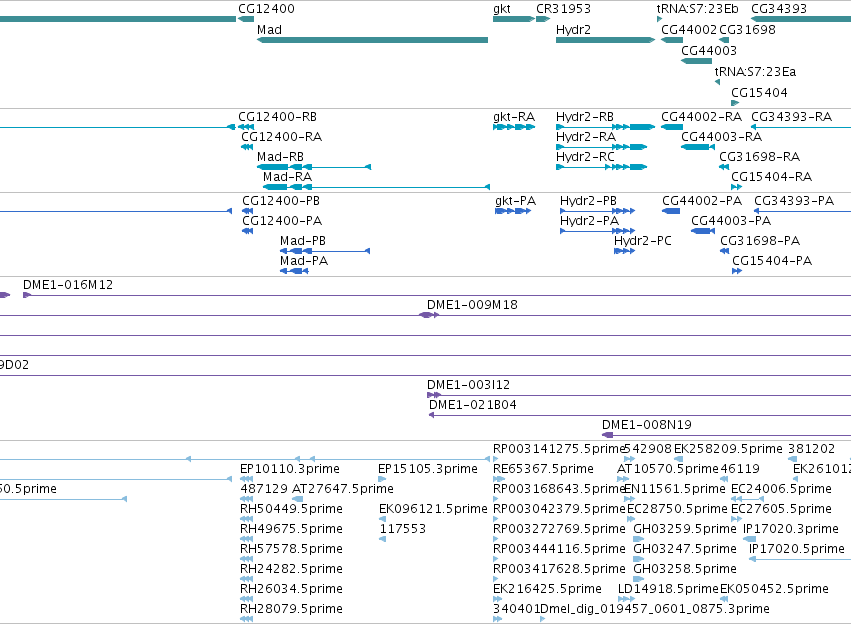This screenshot has width=851, height=624.
Task: Select the CG34393-PA protein label
Action: [x=793, y=201]
